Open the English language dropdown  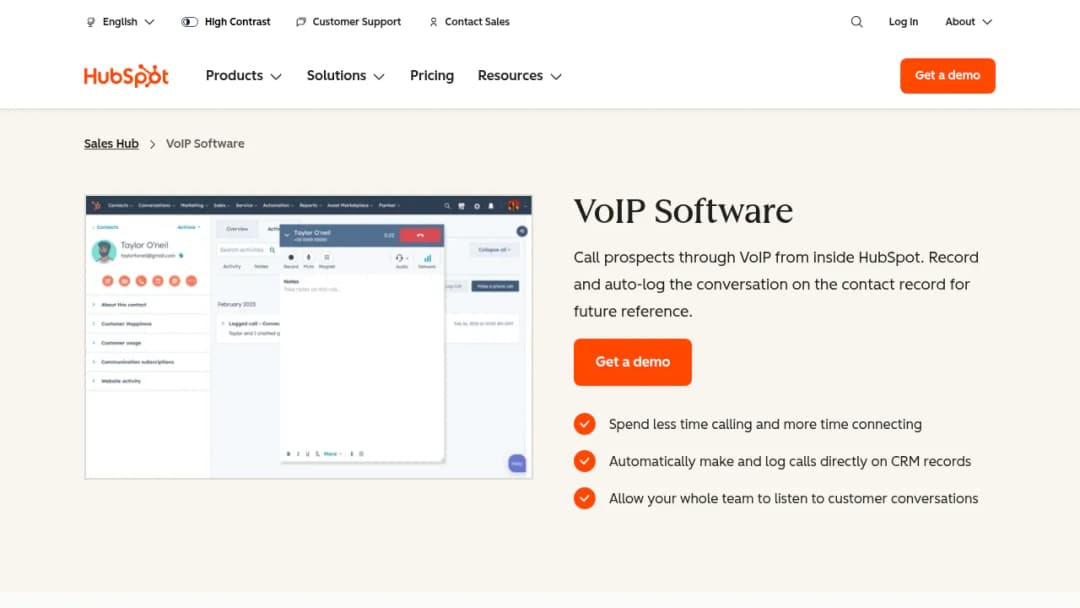point(121,22)
